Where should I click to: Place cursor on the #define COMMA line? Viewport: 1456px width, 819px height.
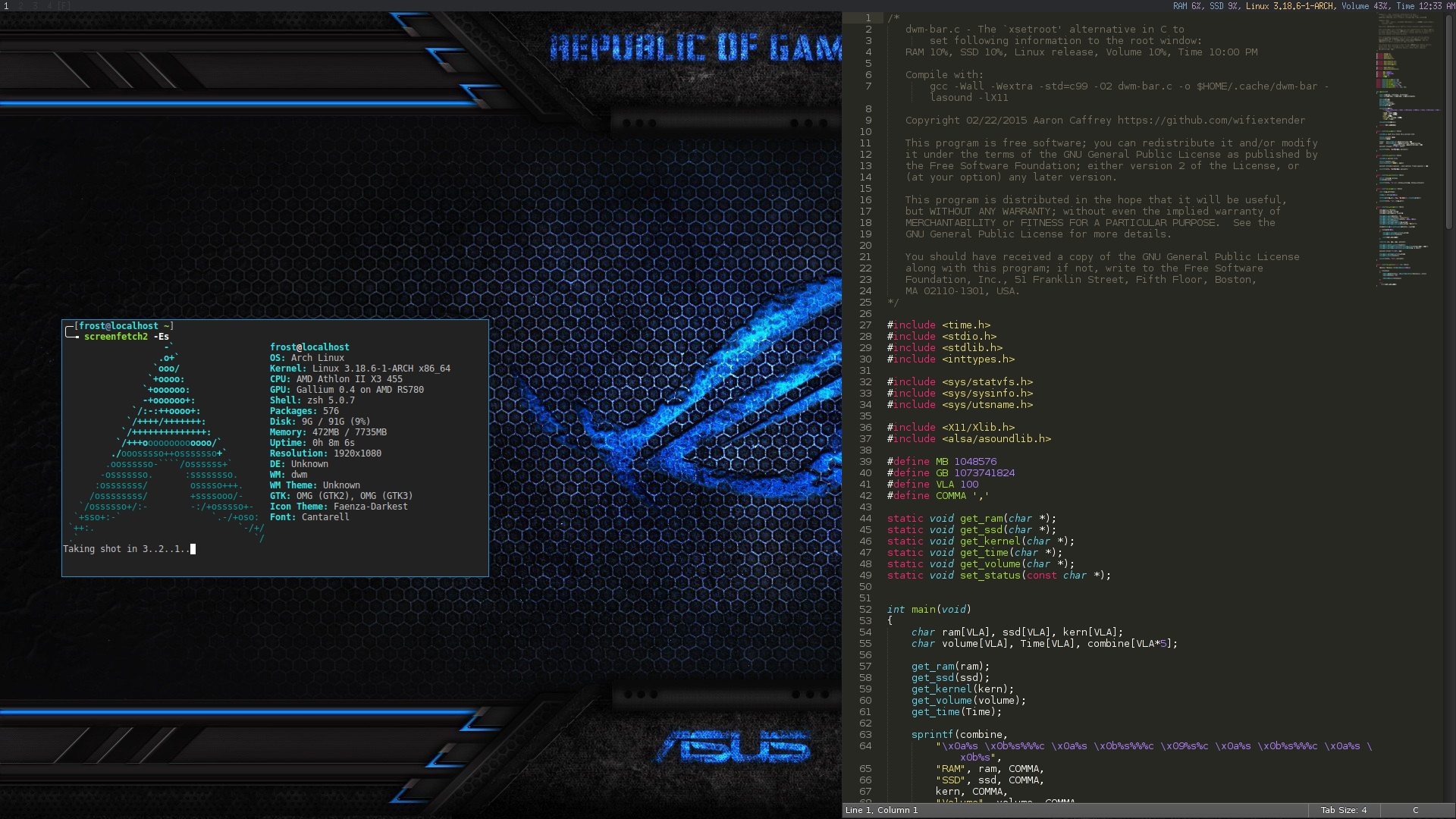tap(937, 496)
